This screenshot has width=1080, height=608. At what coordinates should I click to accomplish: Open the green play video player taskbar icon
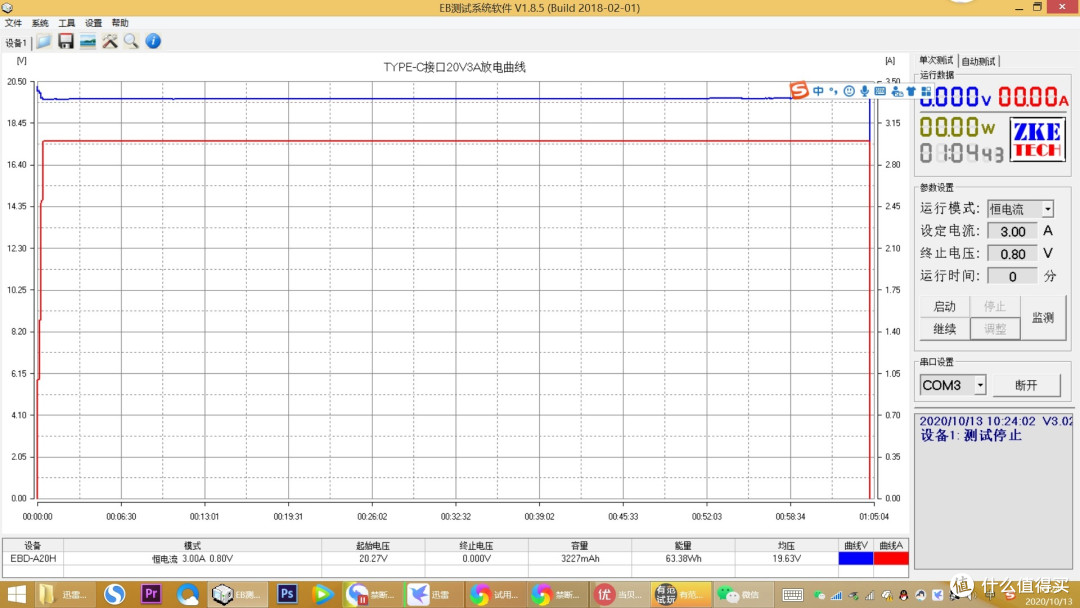(322, 594)
